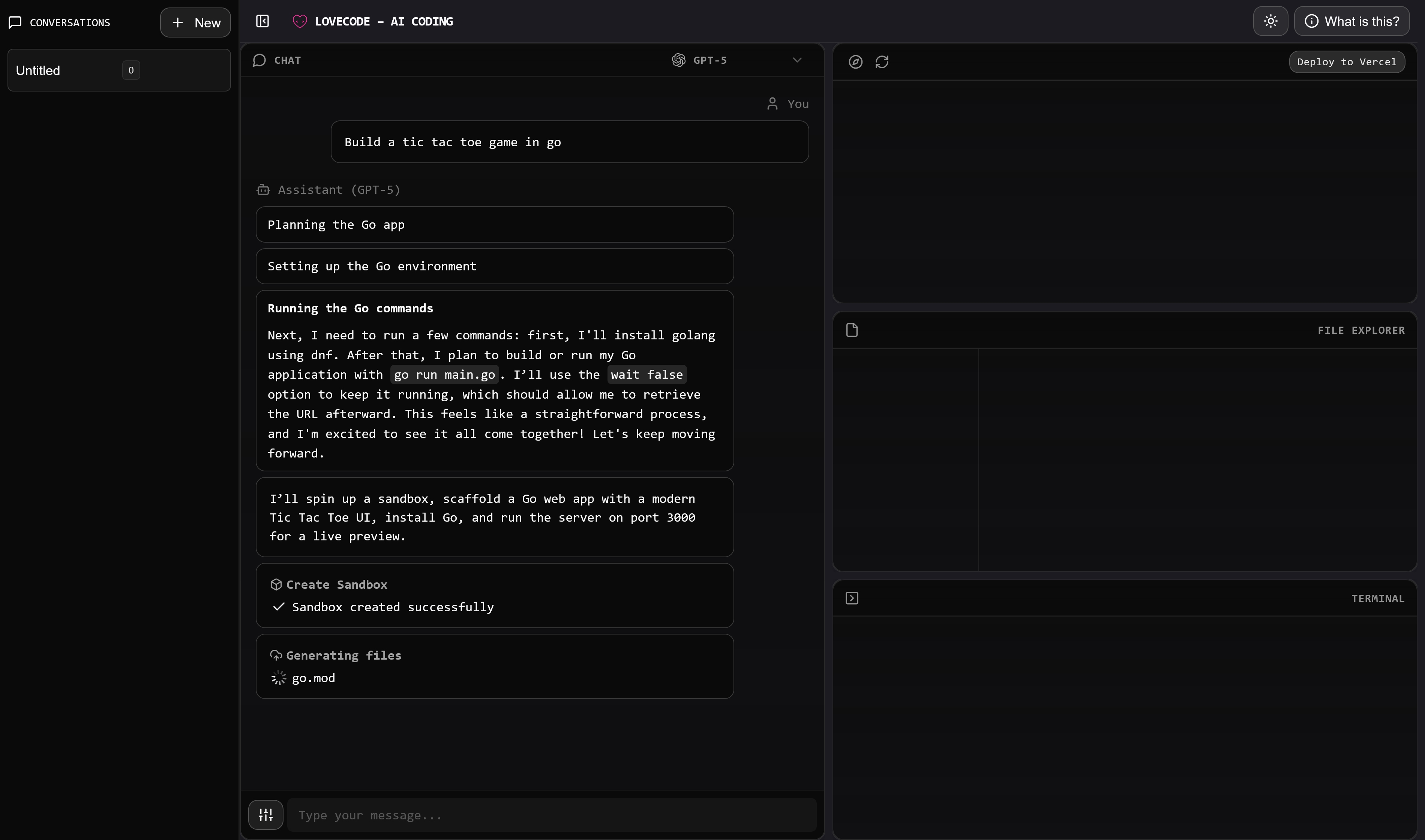Click the LoveCode heart logo icon
Image resolution: width=1425 pixels, height=840 pixels.
pos(300,21)
